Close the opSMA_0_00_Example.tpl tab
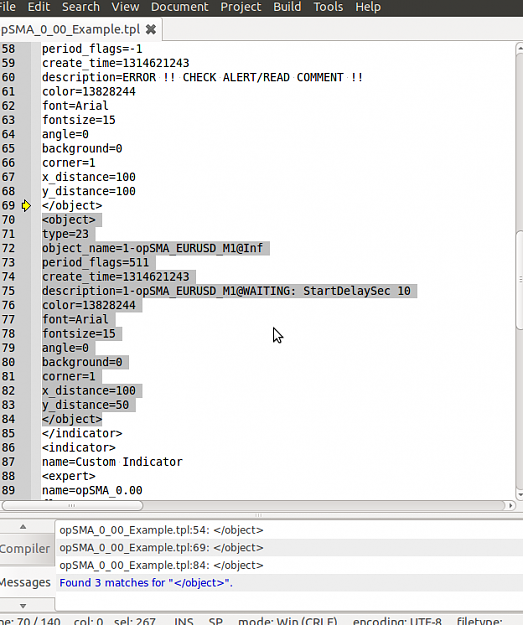The height and width of the screenshot is (625, 523). coord(151,29)
